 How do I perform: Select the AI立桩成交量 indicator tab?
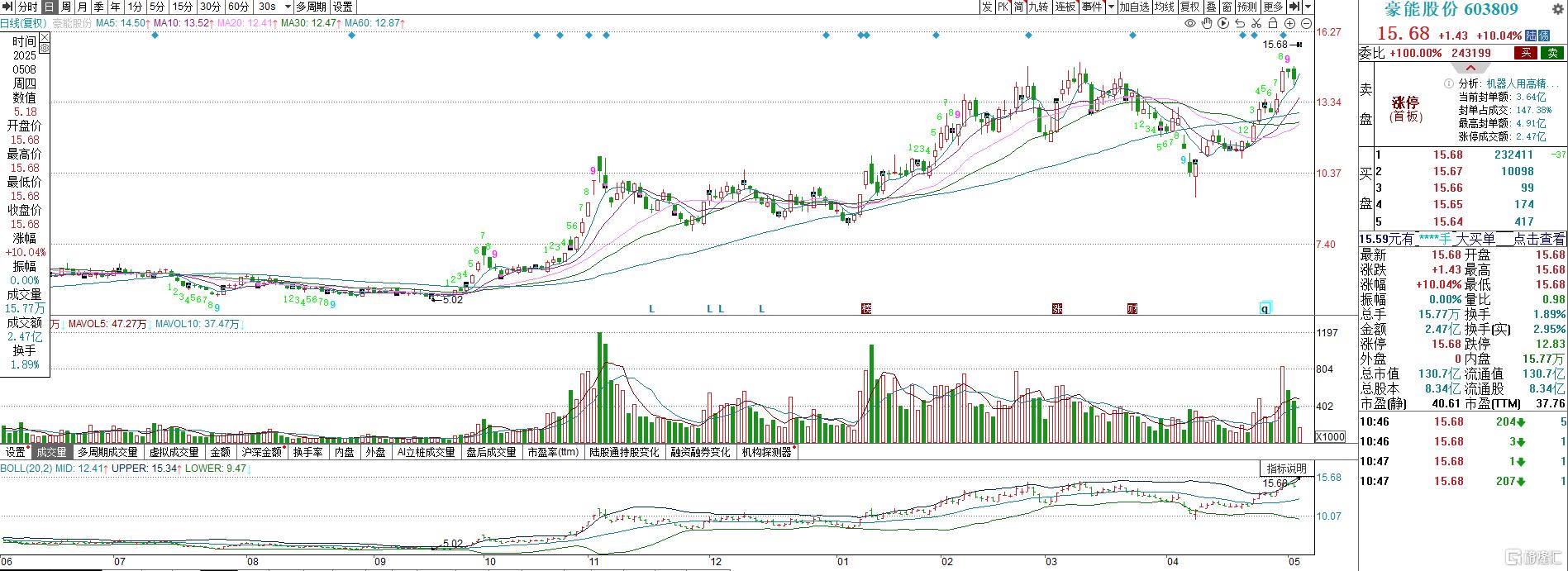click(426, 452)
